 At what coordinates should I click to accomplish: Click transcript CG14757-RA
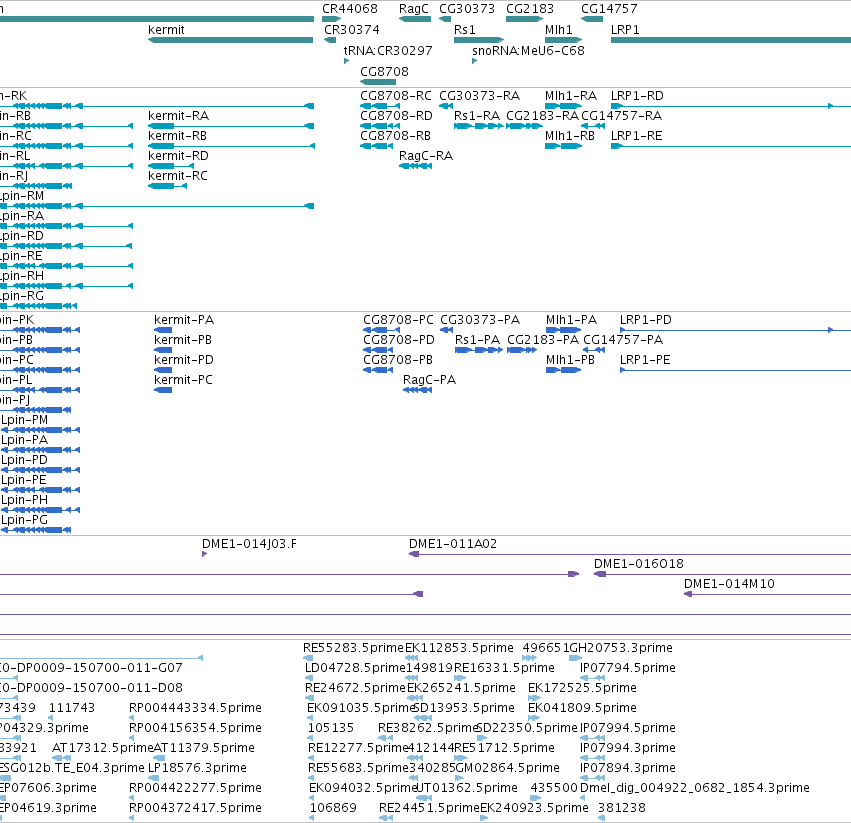[x=621, y=116]
